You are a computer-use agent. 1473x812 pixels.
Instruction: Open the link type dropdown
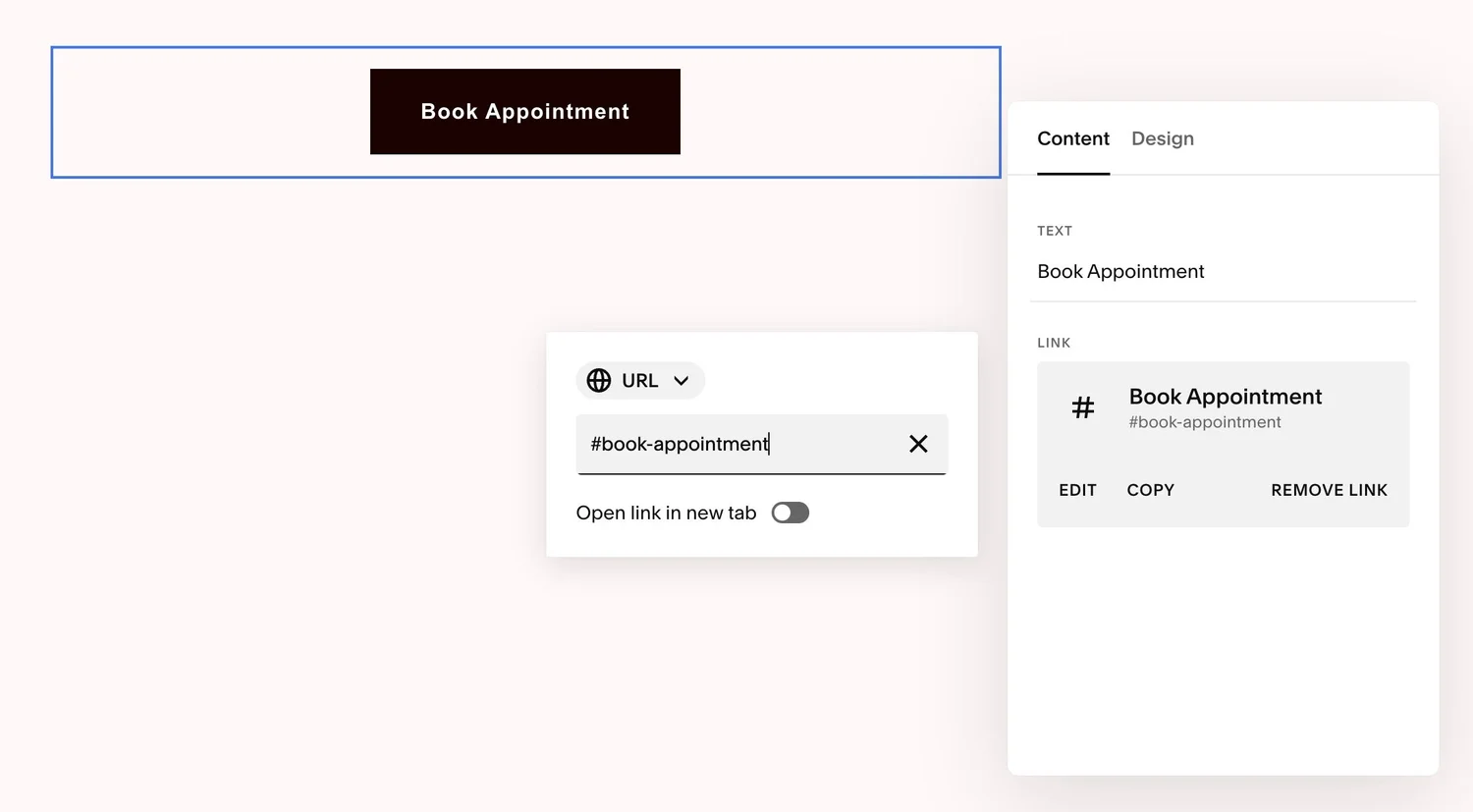tap(639, 380)
